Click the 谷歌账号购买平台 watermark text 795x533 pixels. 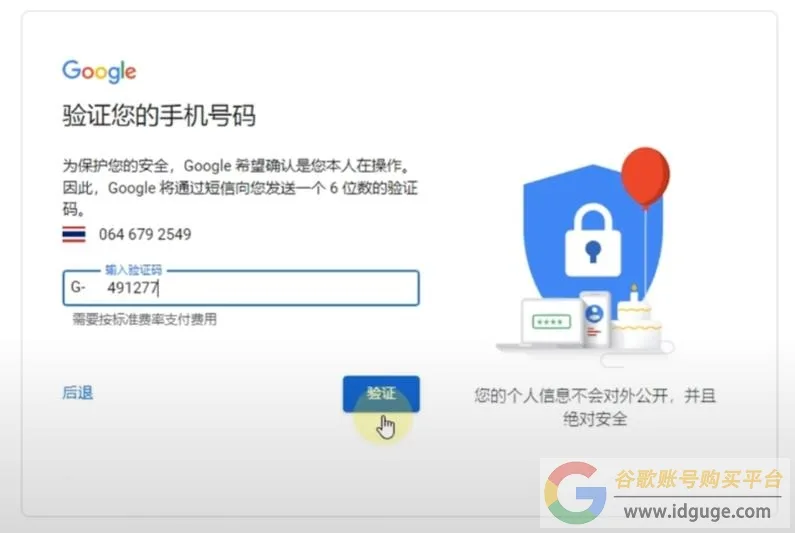point(698,479)
